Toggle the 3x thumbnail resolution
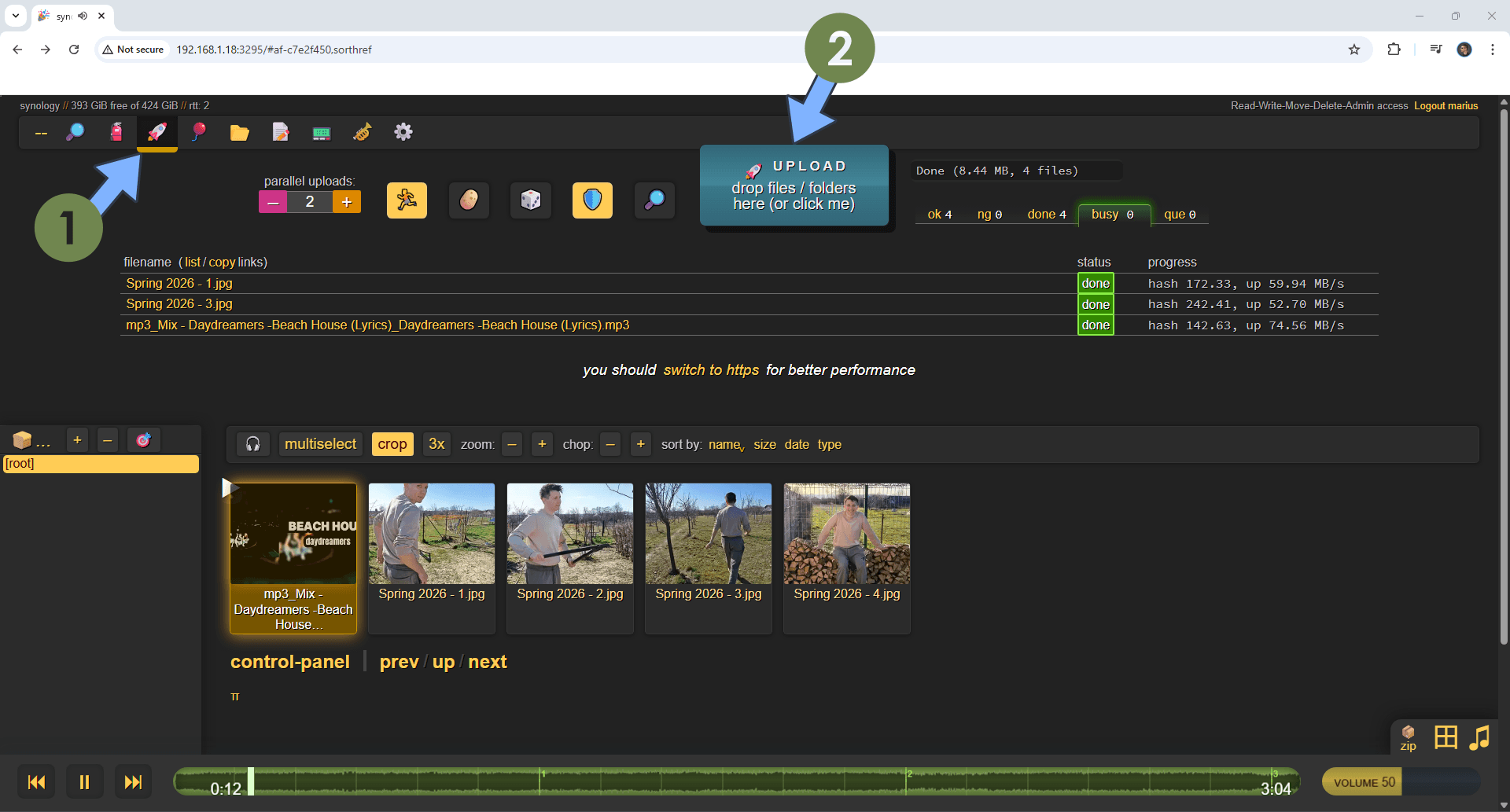The width and height of the screenshot is (1510, 812). (436, 444)
